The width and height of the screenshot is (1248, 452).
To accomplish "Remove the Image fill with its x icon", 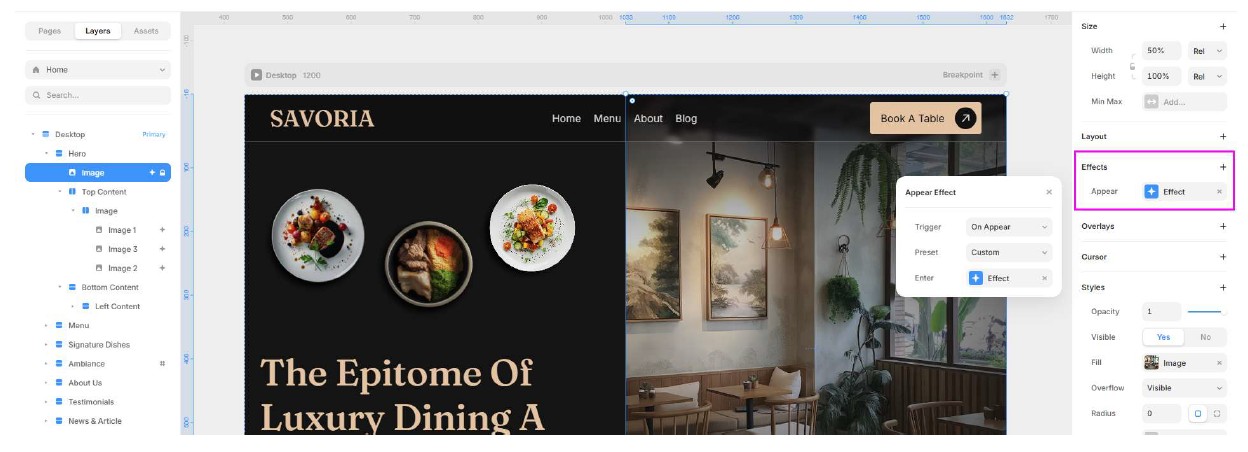I will click(1219, 363).
